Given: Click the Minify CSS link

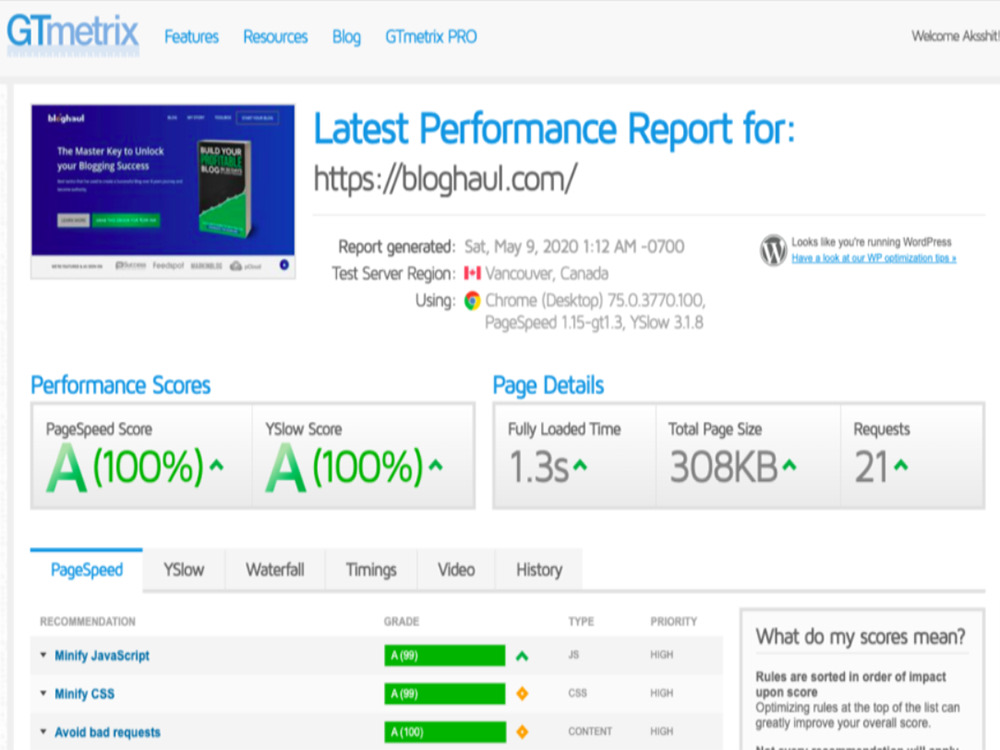Looking at the screenshot, I should click(x=85, y=694).
